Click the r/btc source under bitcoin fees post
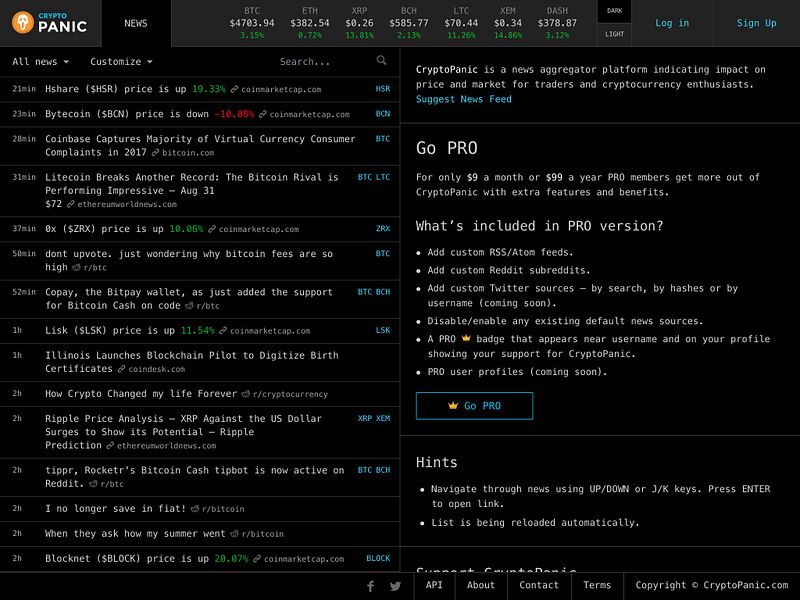This screenshot has height=600, width=800. [x=95, y=267]
